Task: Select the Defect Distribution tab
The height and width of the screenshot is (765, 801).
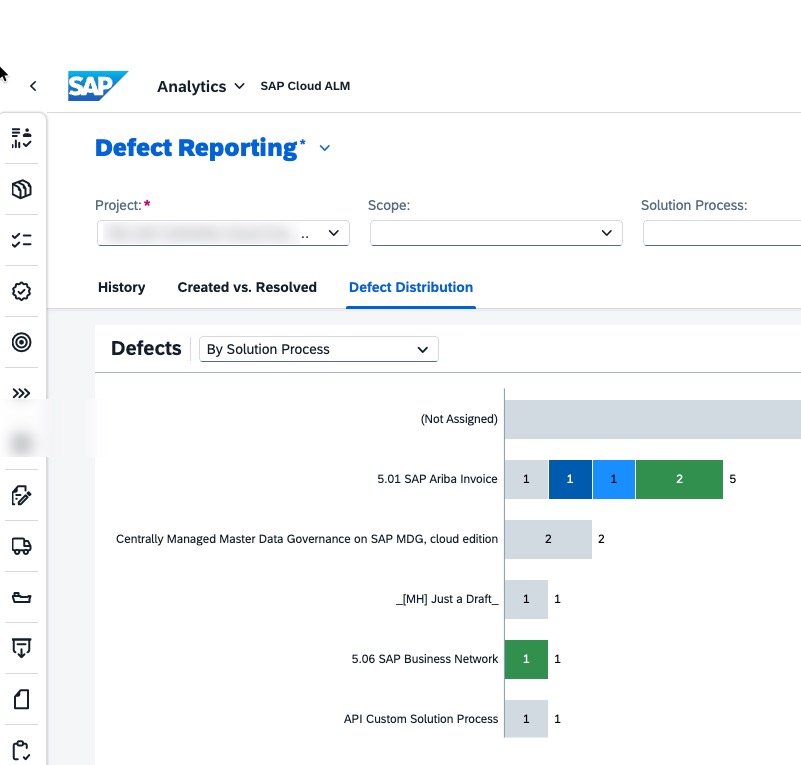Action: point(411,287)
